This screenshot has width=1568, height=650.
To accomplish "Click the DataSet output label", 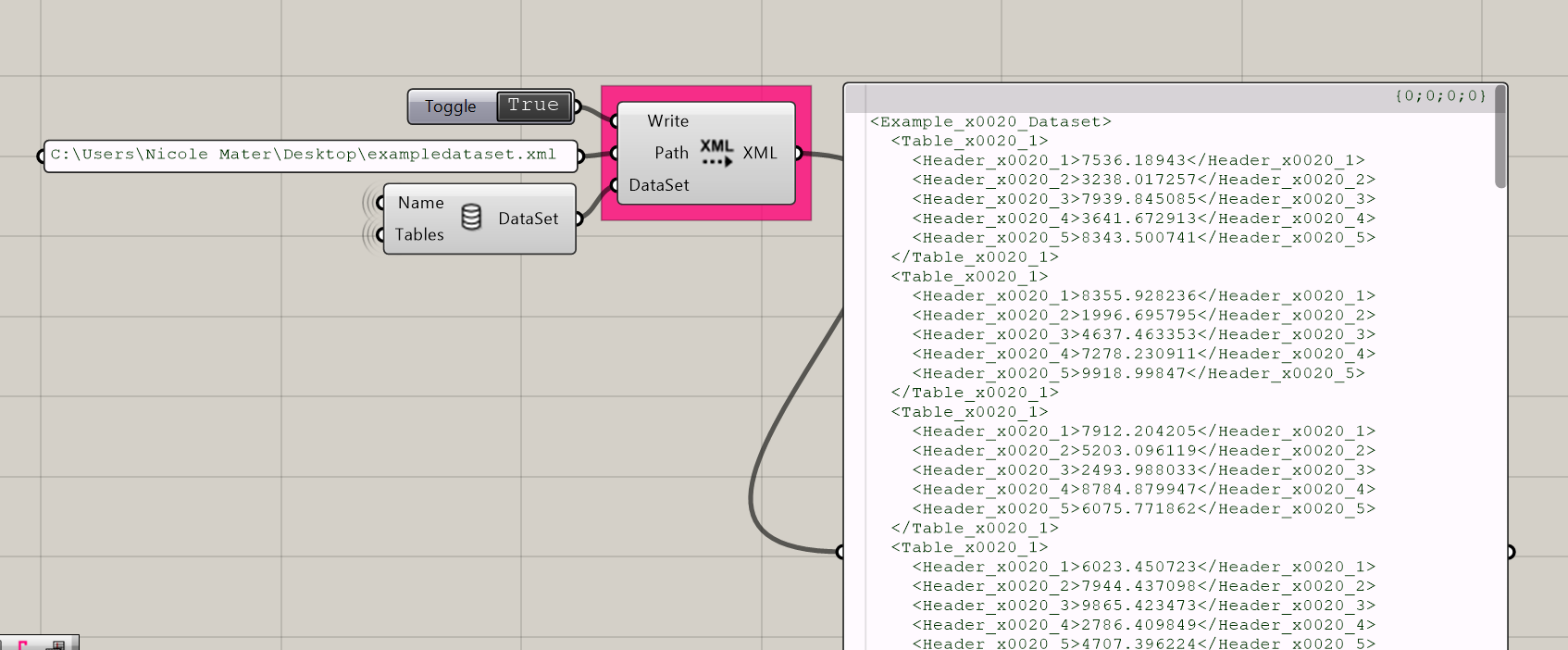I will click(528, 219).
